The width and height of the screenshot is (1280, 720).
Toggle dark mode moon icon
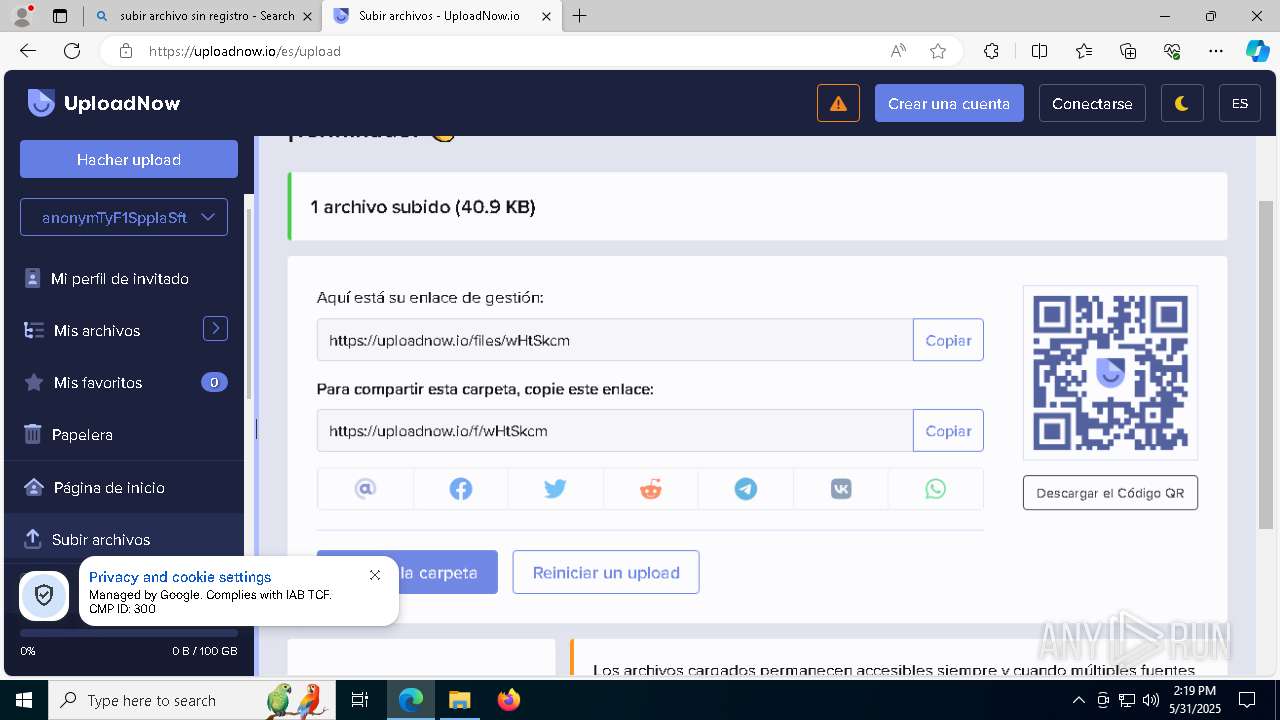pos(1182,103)
